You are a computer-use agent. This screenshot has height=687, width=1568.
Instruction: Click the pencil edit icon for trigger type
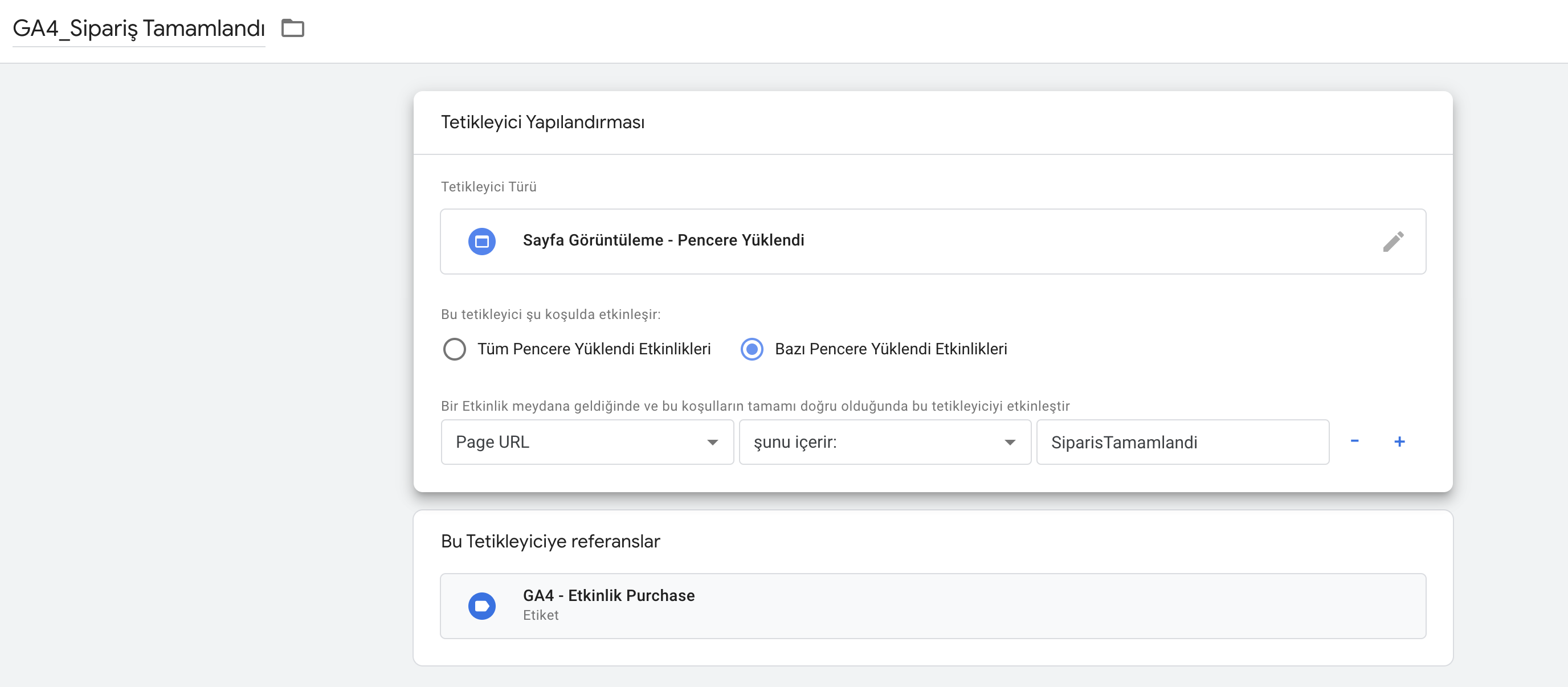click(1393, 242)
